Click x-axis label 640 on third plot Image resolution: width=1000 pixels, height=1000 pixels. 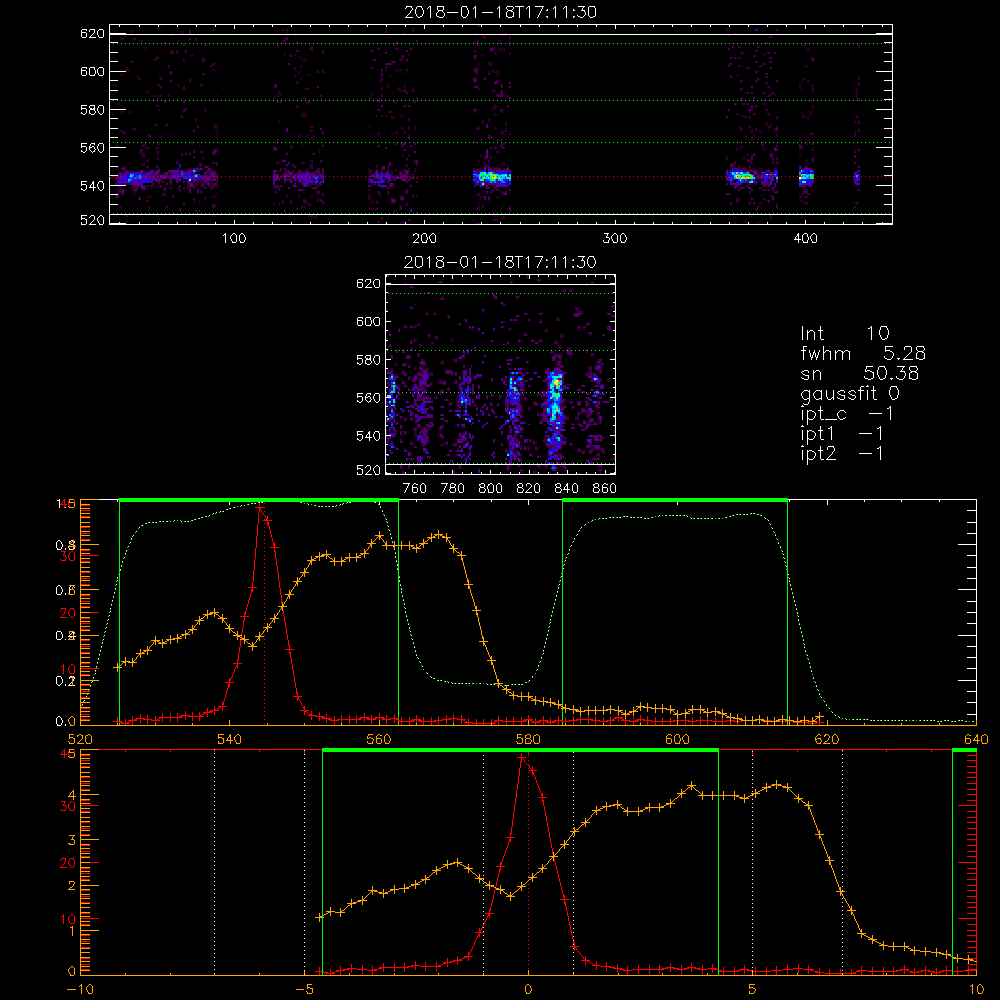tap(976, 740)
